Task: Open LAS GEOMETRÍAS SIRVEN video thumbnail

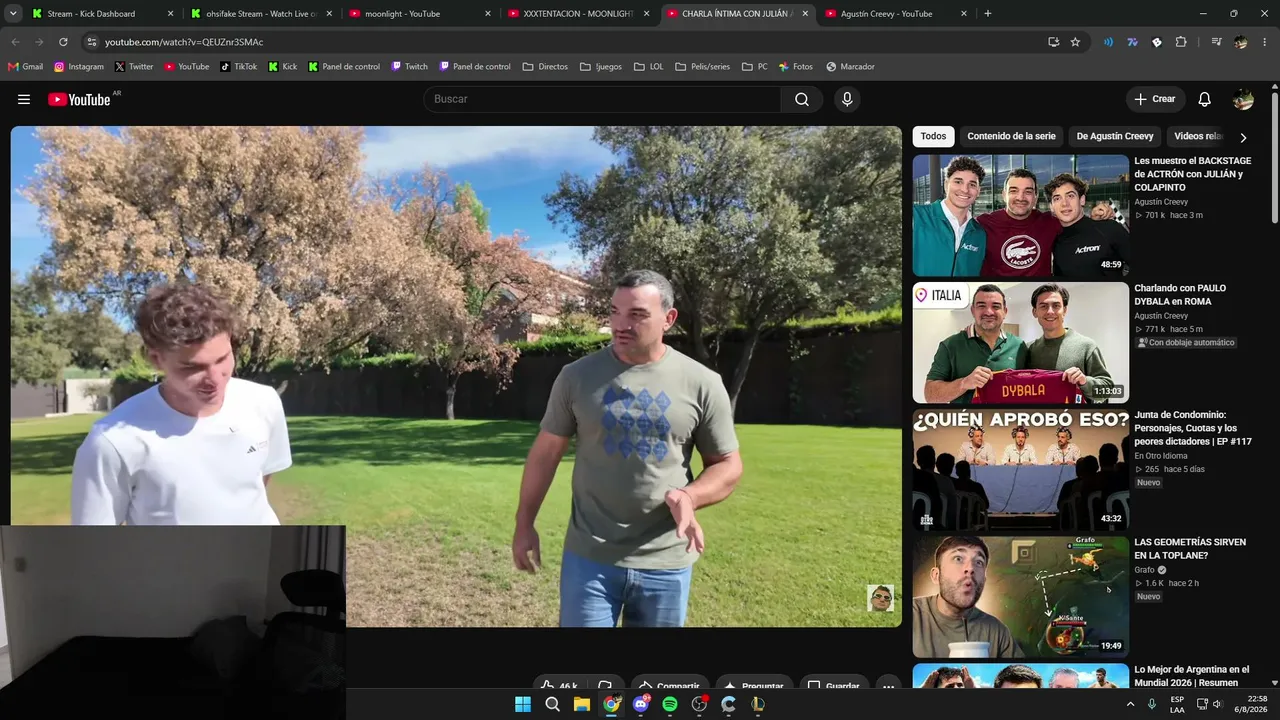Action: tap(1020, 597)
